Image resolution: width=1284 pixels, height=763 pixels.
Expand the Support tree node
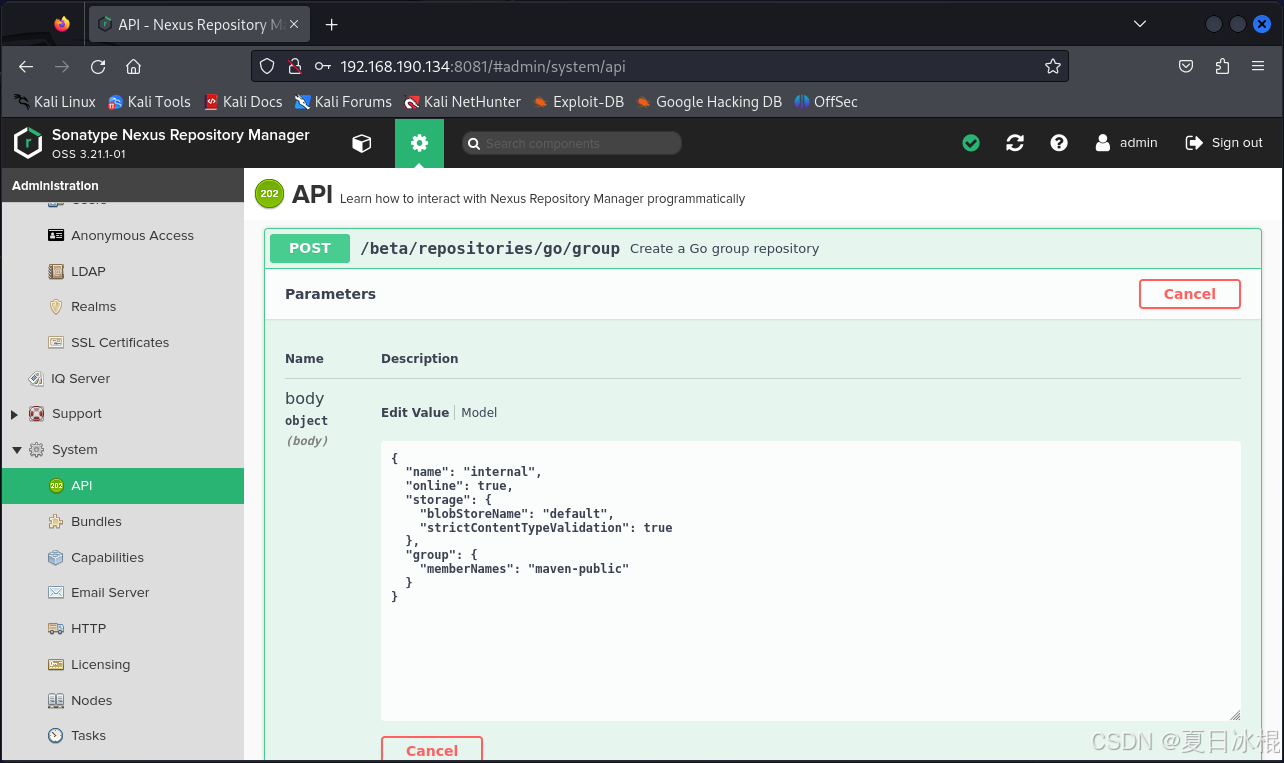(14, 414)
